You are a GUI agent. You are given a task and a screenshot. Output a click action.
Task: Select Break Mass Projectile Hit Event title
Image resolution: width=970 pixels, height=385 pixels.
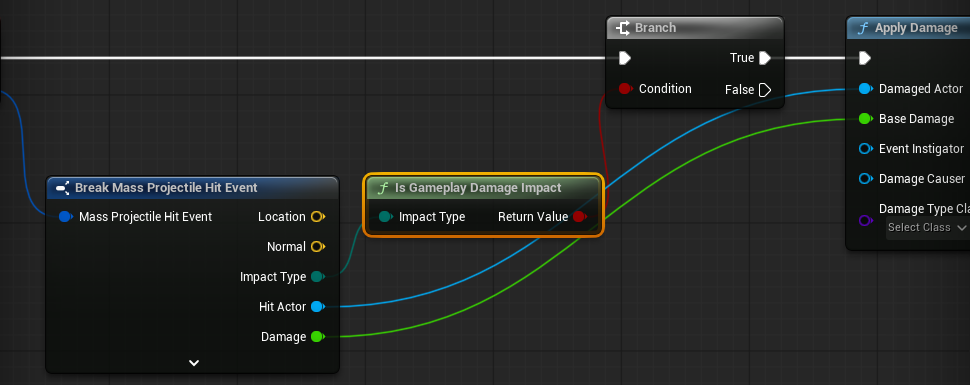[x=166, y=188]
